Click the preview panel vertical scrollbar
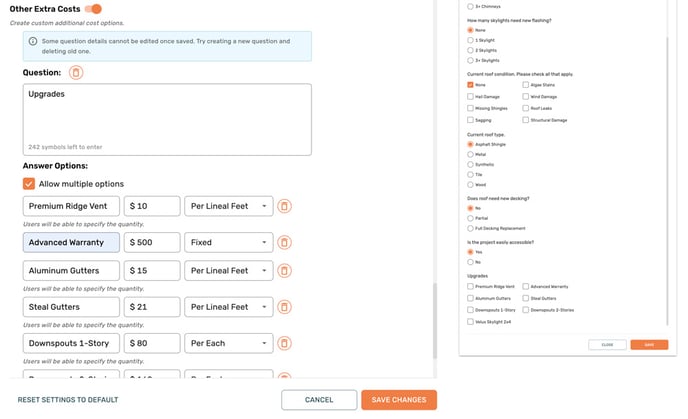The height and width of the screenshot is (419, 688). (667, 181)
